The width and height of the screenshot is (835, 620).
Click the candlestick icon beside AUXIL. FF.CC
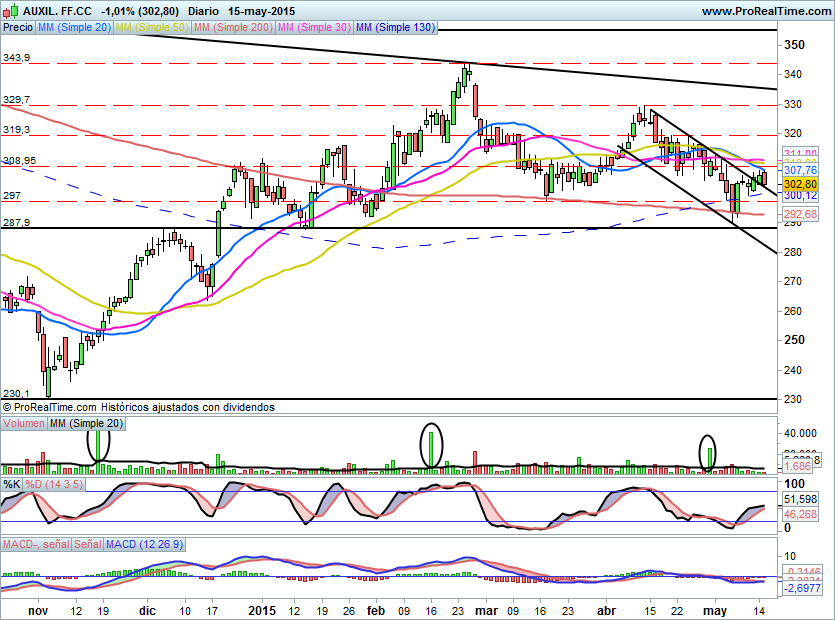click(9, 11)
